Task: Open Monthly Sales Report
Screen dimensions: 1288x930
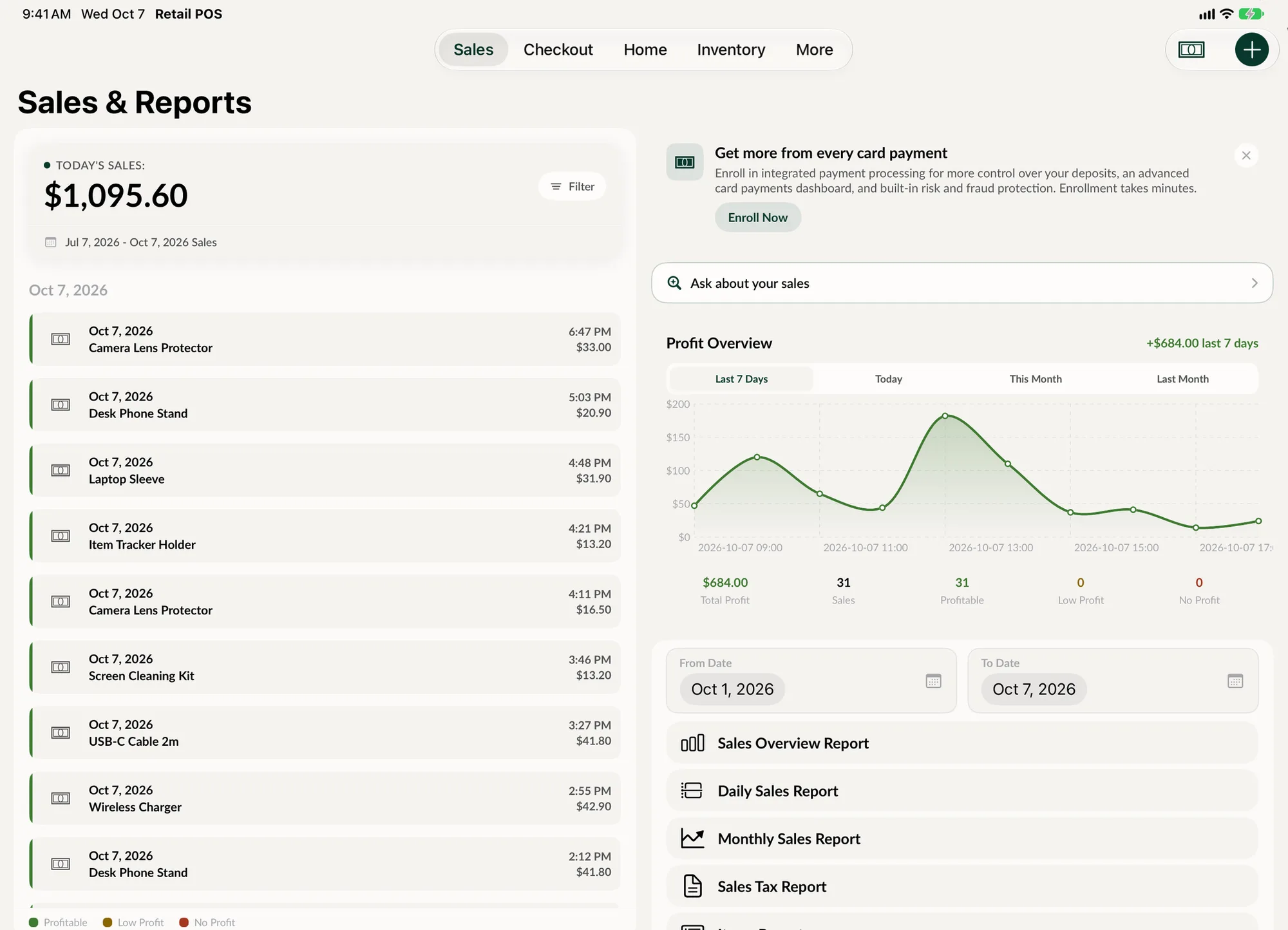Action: tap(961, 838)
